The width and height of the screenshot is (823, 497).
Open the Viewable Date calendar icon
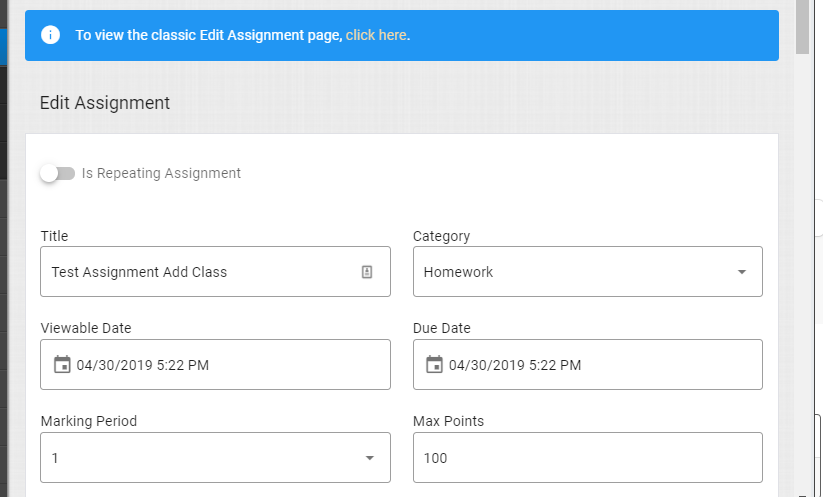(x=62, y=364)
